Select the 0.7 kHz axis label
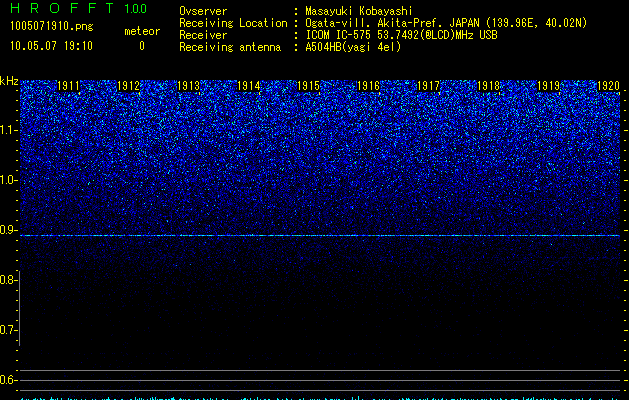Screen dimensions: 629x400 pos(9,330)
